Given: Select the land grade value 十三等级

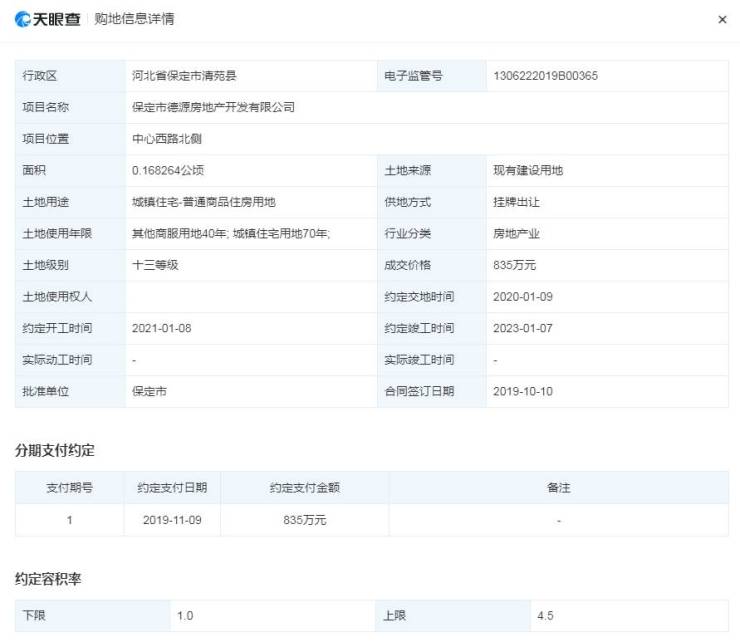Looking at the screenshot, I should [x=154, y=265].
